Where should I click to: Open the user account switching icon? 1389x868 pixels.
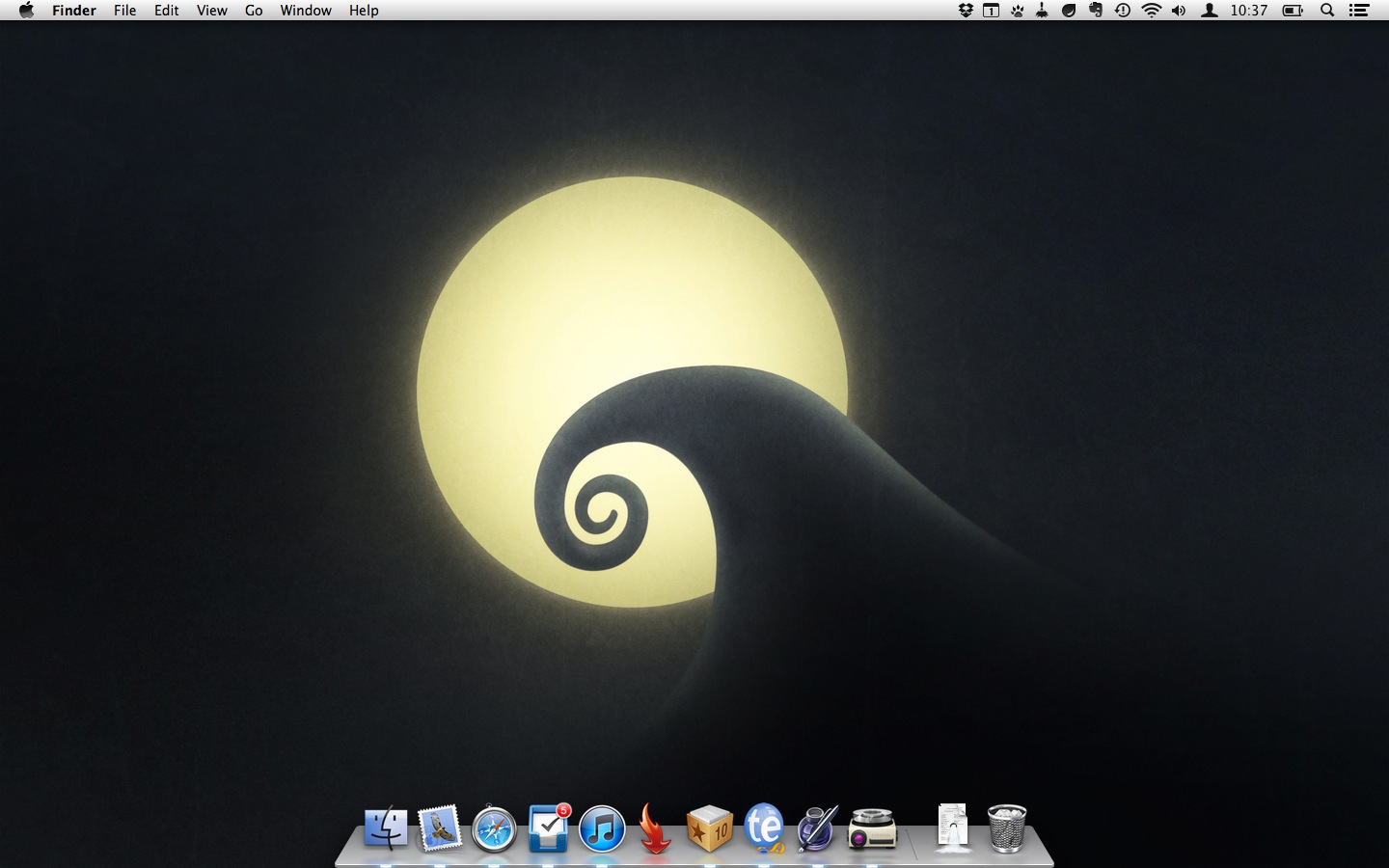point(1209,11)
